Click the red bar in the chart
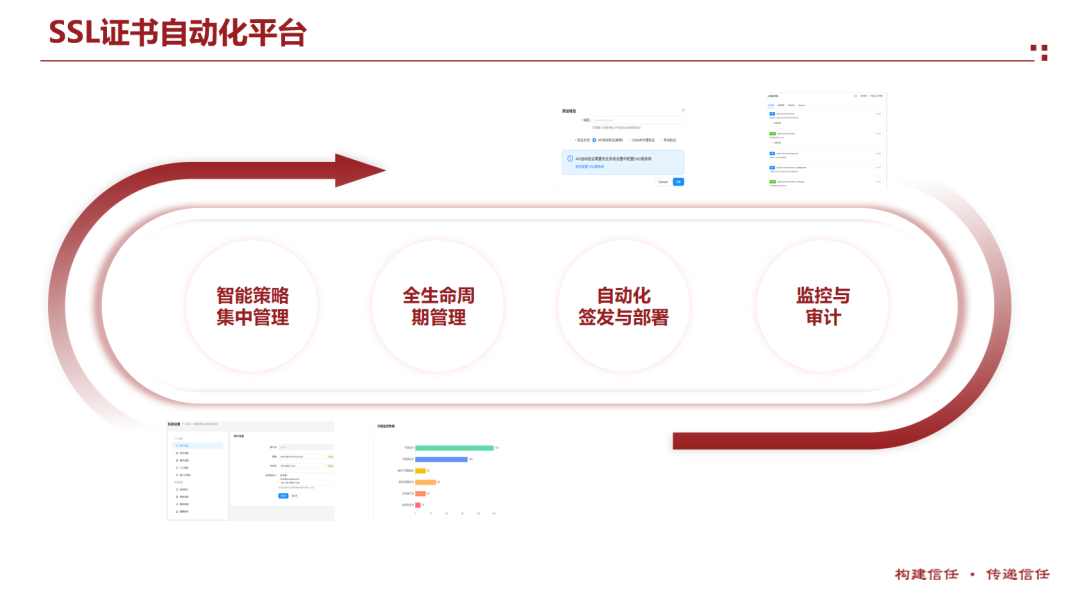1080x603 pixels. (418, 505)
